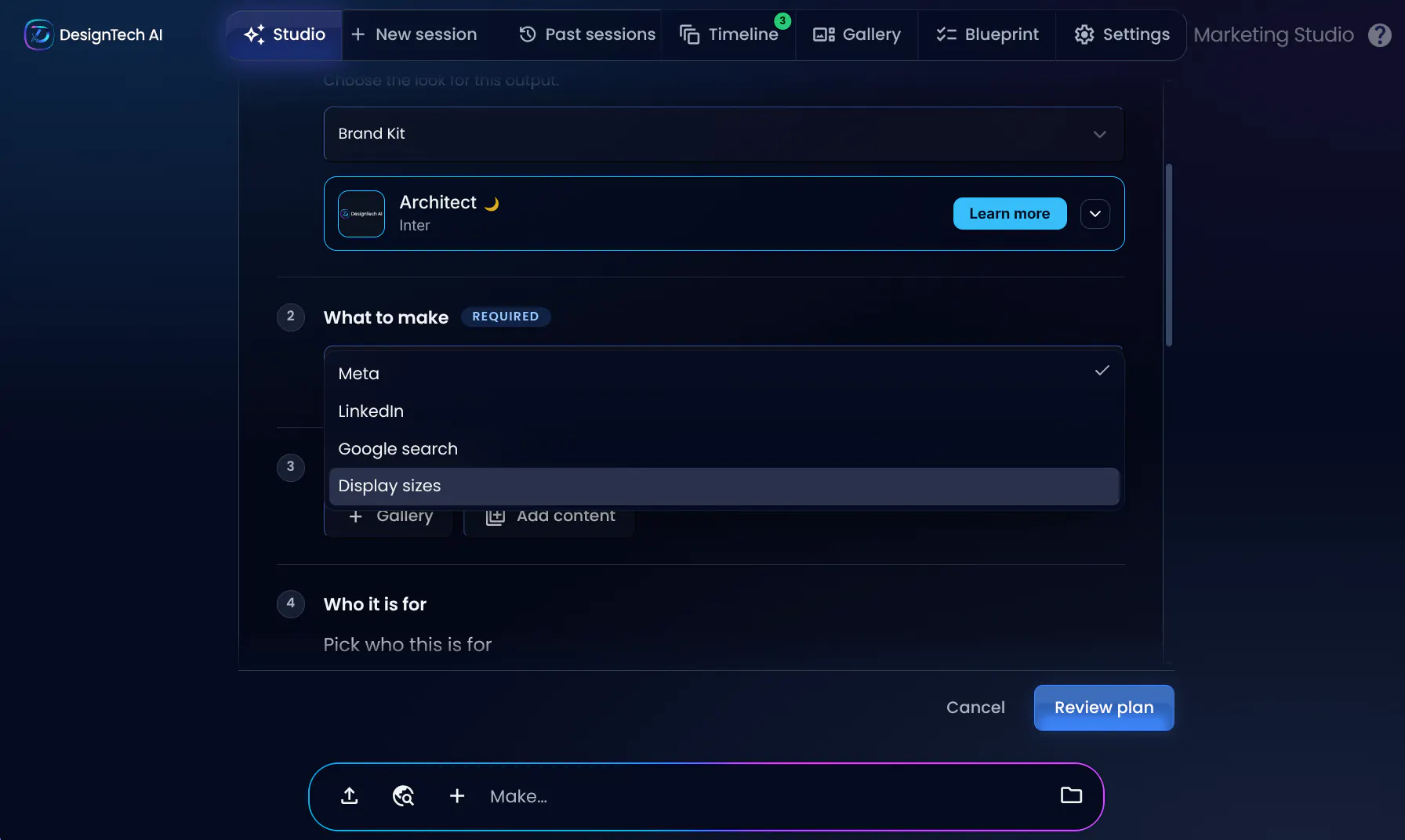Focus the Make... prompt input field
Screen dimensions: 1405x840
(764, 796)
